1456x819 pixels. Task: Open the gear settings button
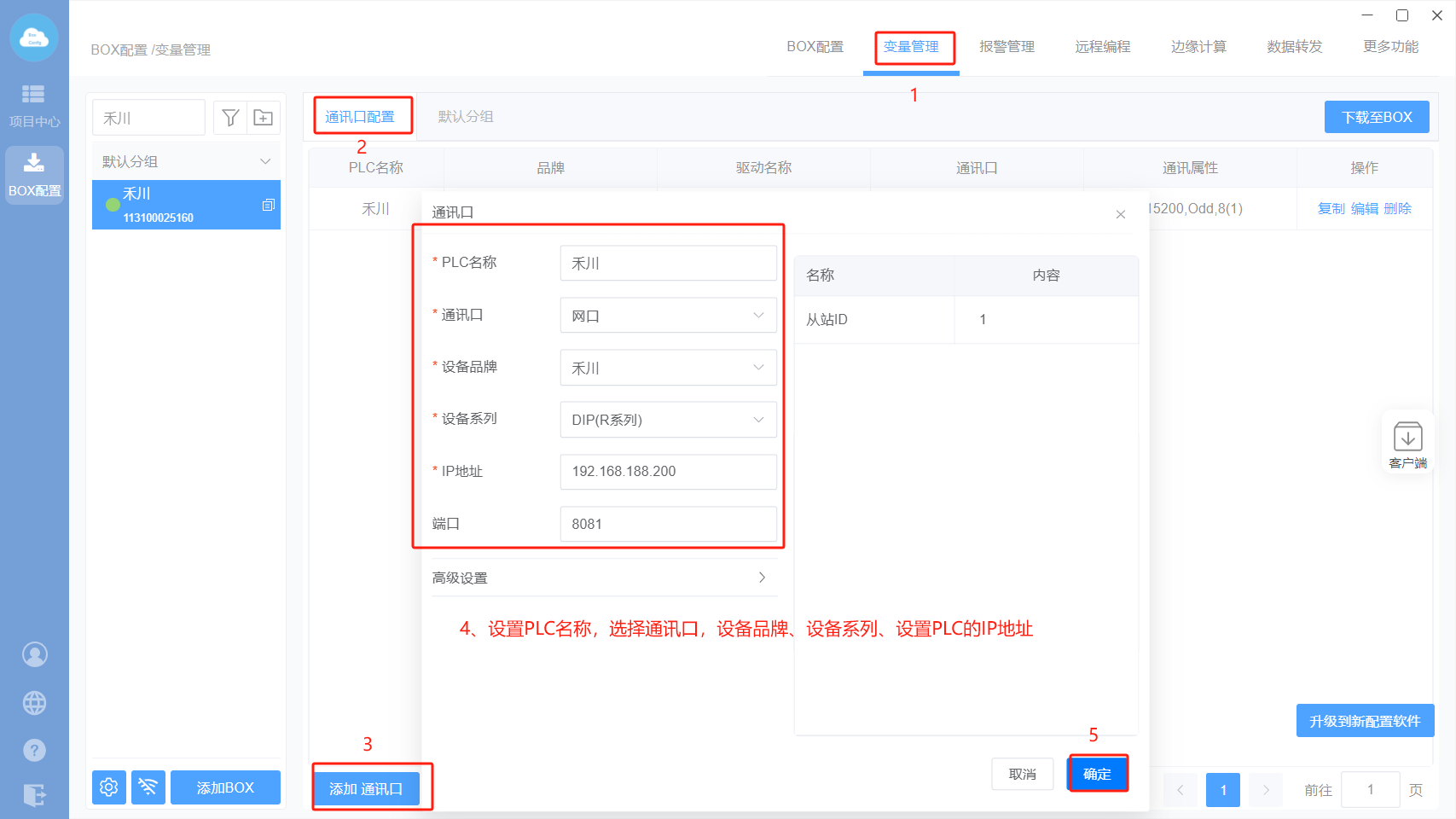(109, 787)
